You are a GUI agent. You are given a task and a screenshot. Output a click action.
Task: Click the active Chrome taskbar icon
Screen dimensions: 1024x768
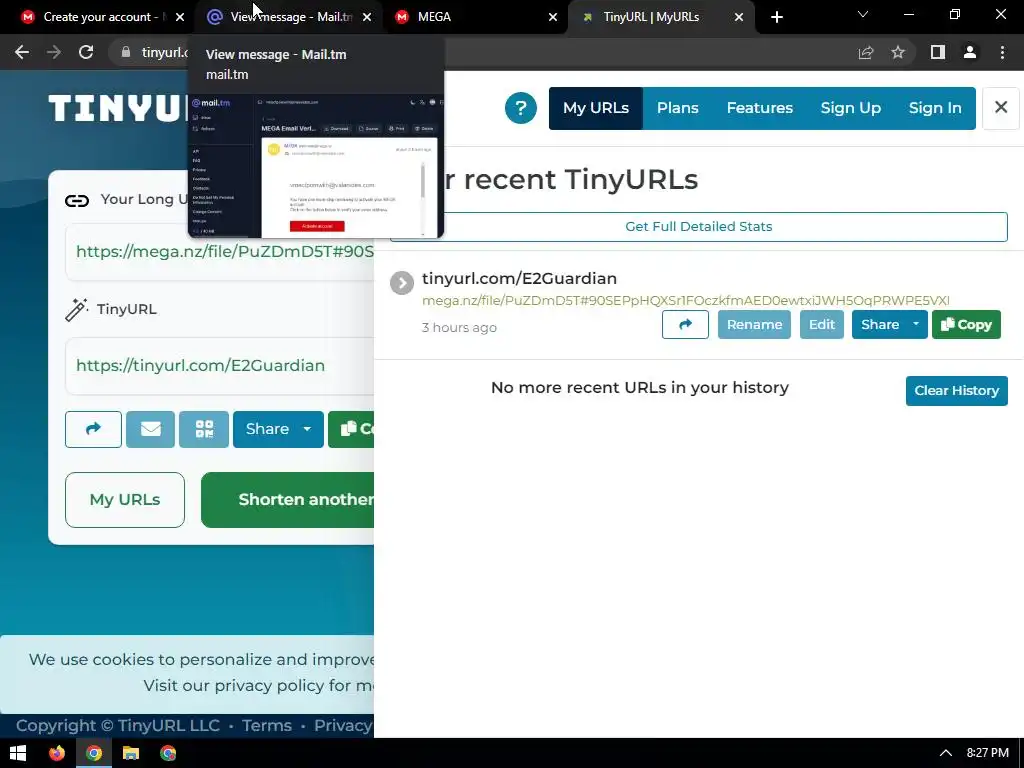pyautogui.click(x=94, y=753)
